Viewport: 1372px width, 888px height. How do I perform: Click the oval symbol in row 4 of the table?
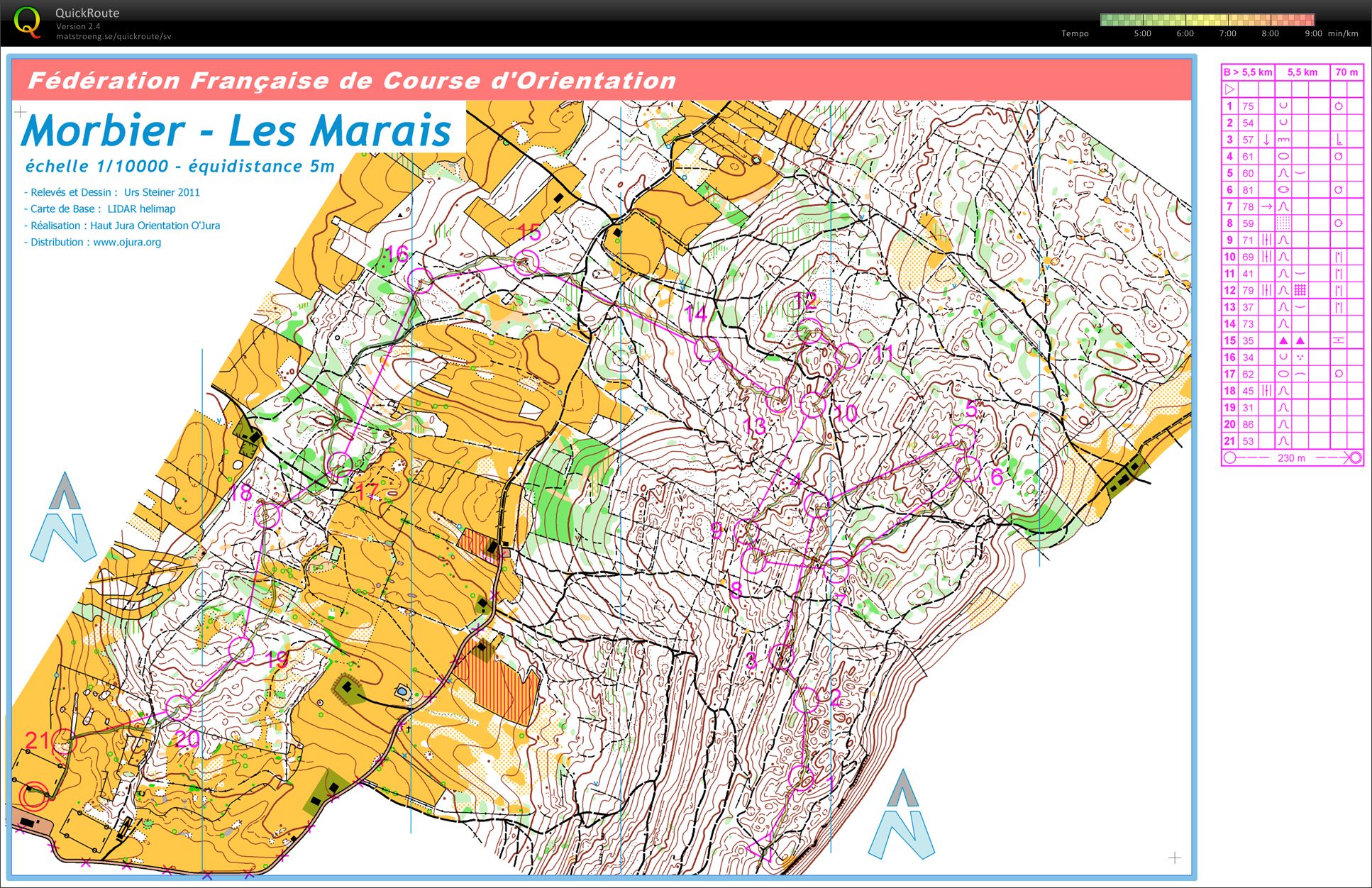pyautogui.click(x=1283, y=156)
